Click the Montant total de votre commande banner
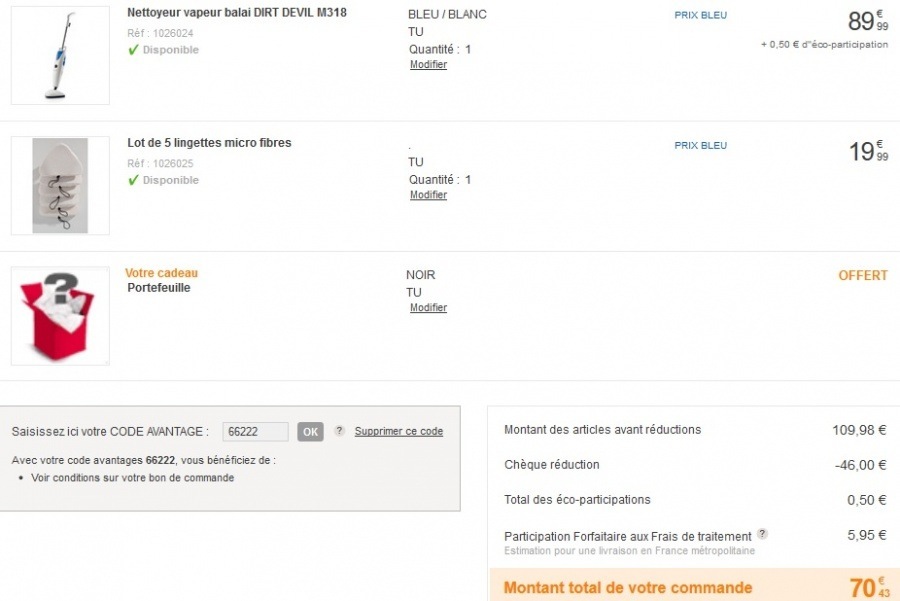 [x=627, y=587]
